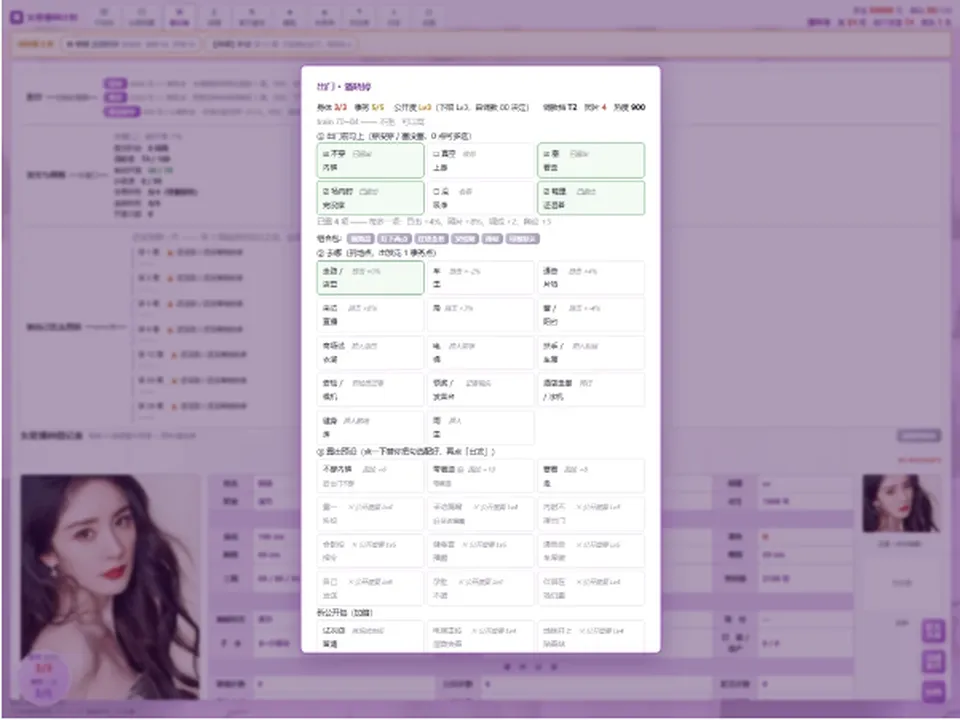Open the large portrait photo of the woman
The height and width of the screenshot is (720, 960).
point(110,587)
